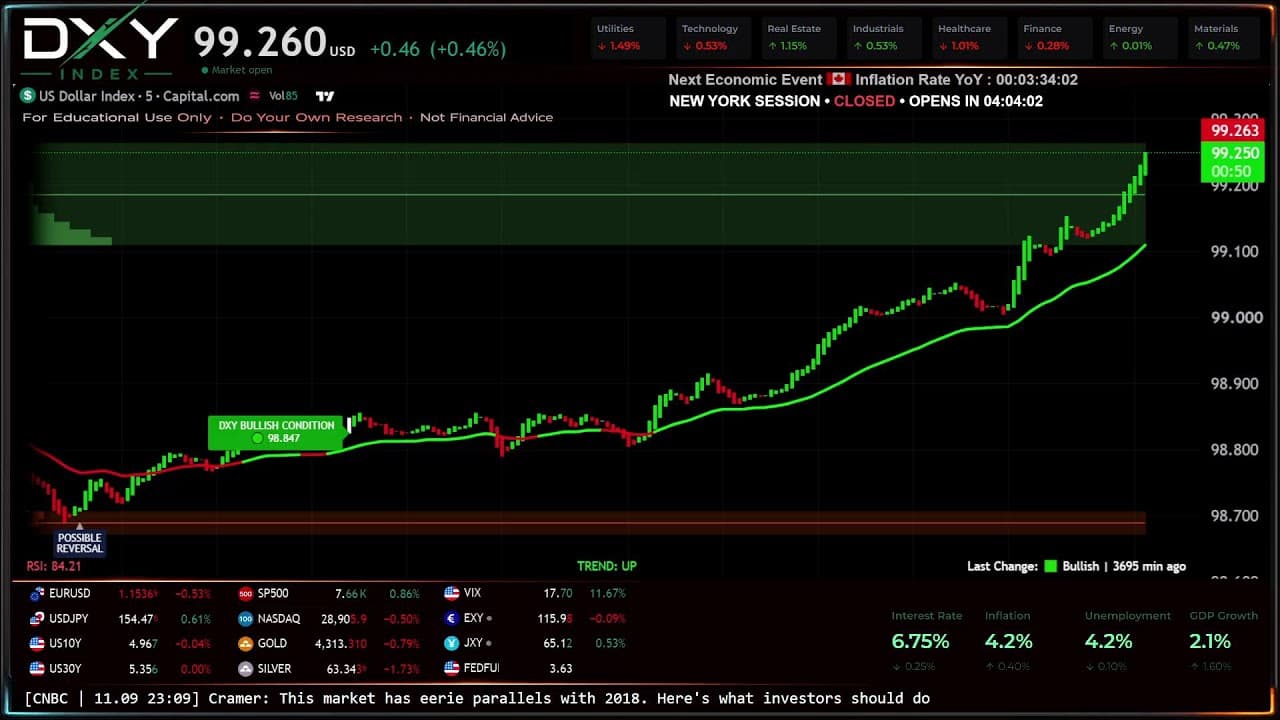Click the SILVER icon
Screen dimensions: 1280x720
246,669
